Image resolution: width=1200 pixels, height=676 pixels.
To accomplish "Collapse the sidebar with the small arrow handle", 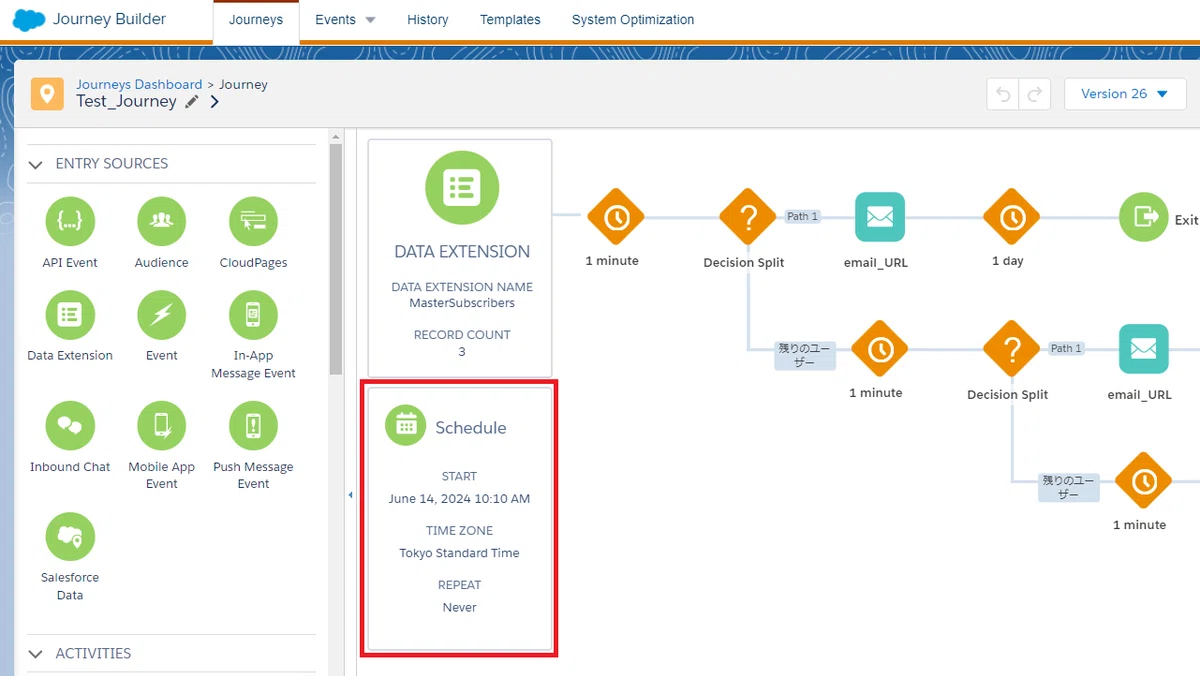I will (x=350, y=495).
